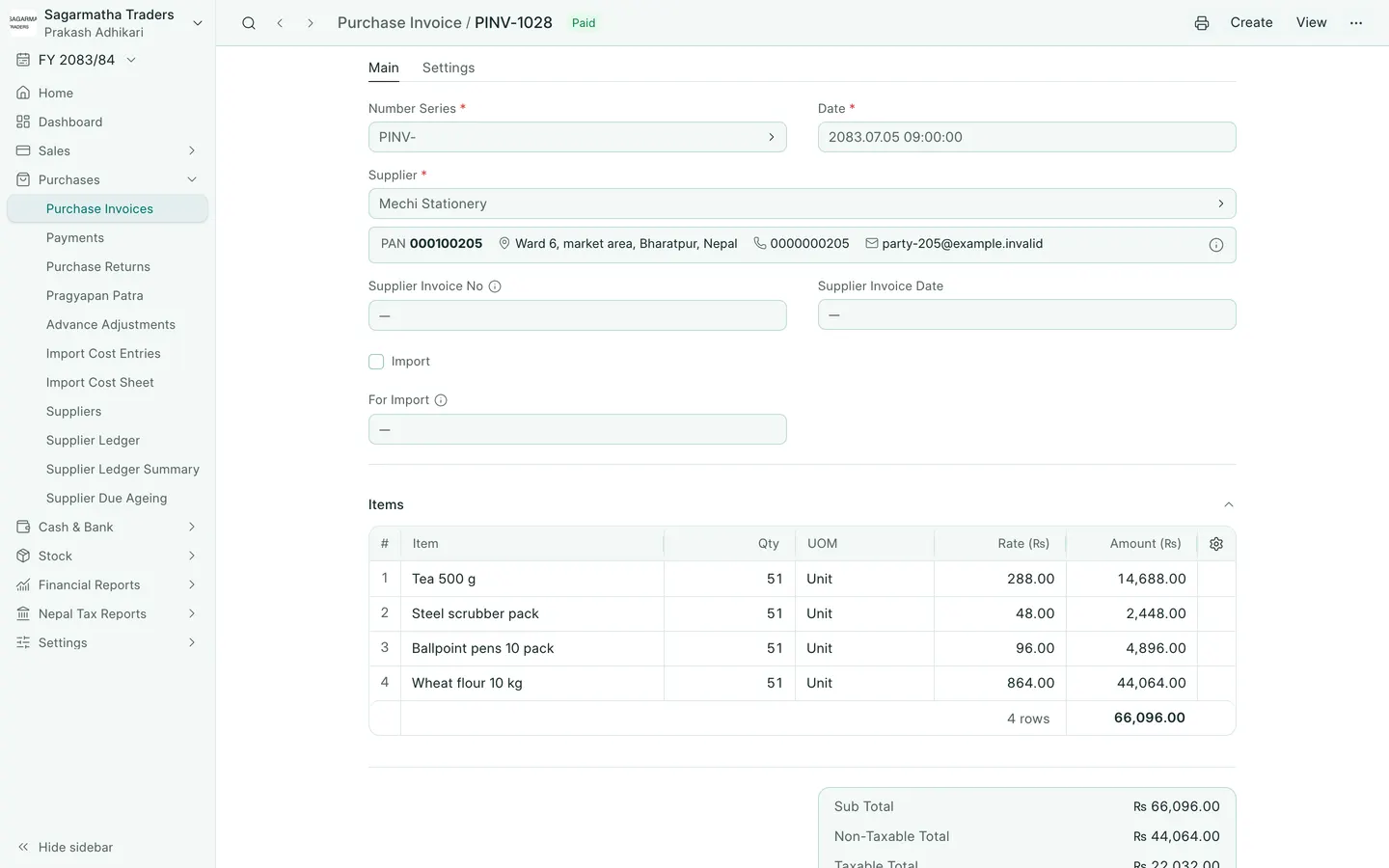The height and width of the screenshot is (868, 1389).
Task: Open the Mechi Stationery supplier field
Action: [803, 203]
